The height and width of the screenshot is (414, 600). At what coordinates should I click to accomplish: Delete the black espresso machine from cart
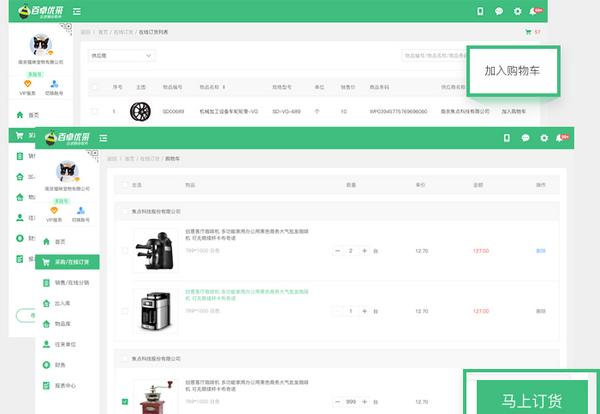[x=541, y=251]
